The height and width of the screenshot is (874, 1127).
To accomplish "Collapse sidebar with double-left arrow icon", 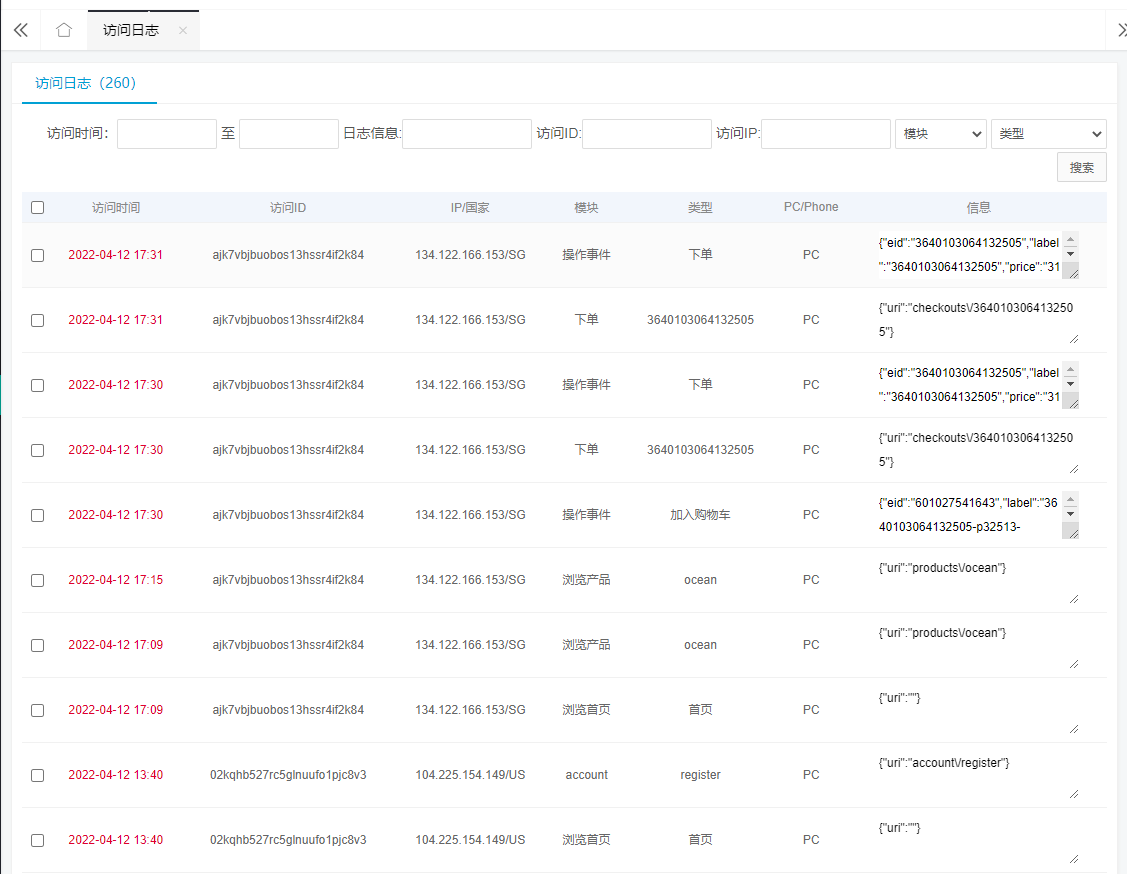I will coord(21,30).
